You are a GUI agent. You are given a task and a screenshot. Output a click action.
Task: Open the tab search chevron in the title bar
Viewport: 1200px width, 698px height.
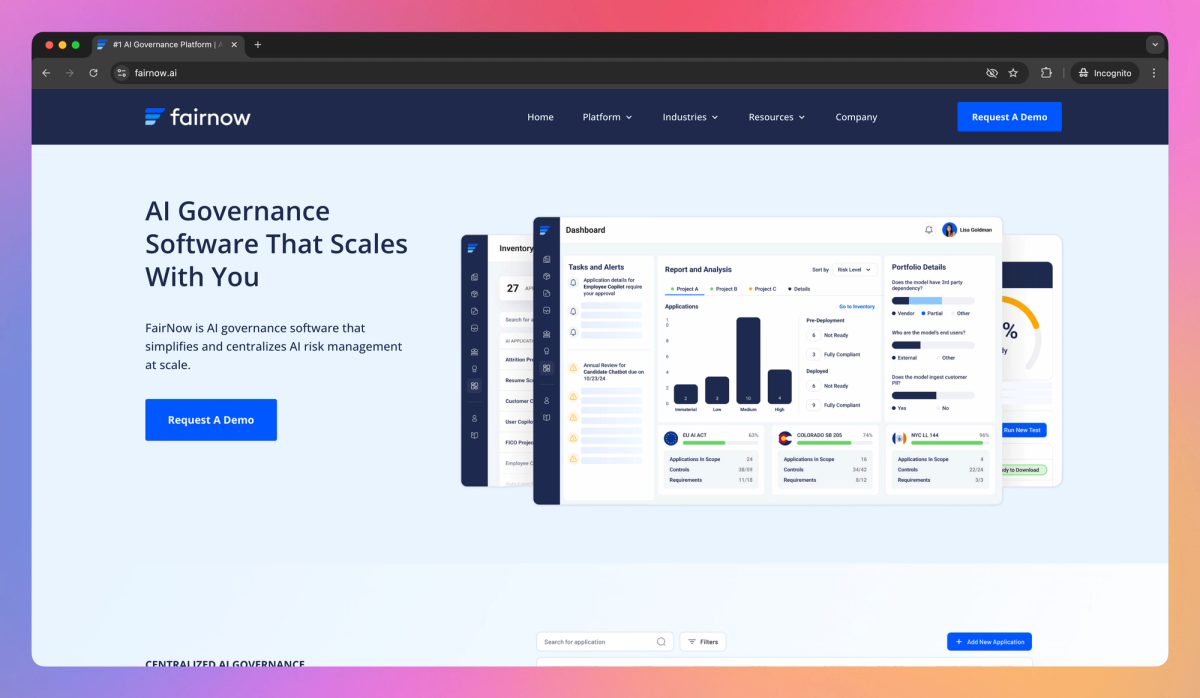coord(1155,45)
